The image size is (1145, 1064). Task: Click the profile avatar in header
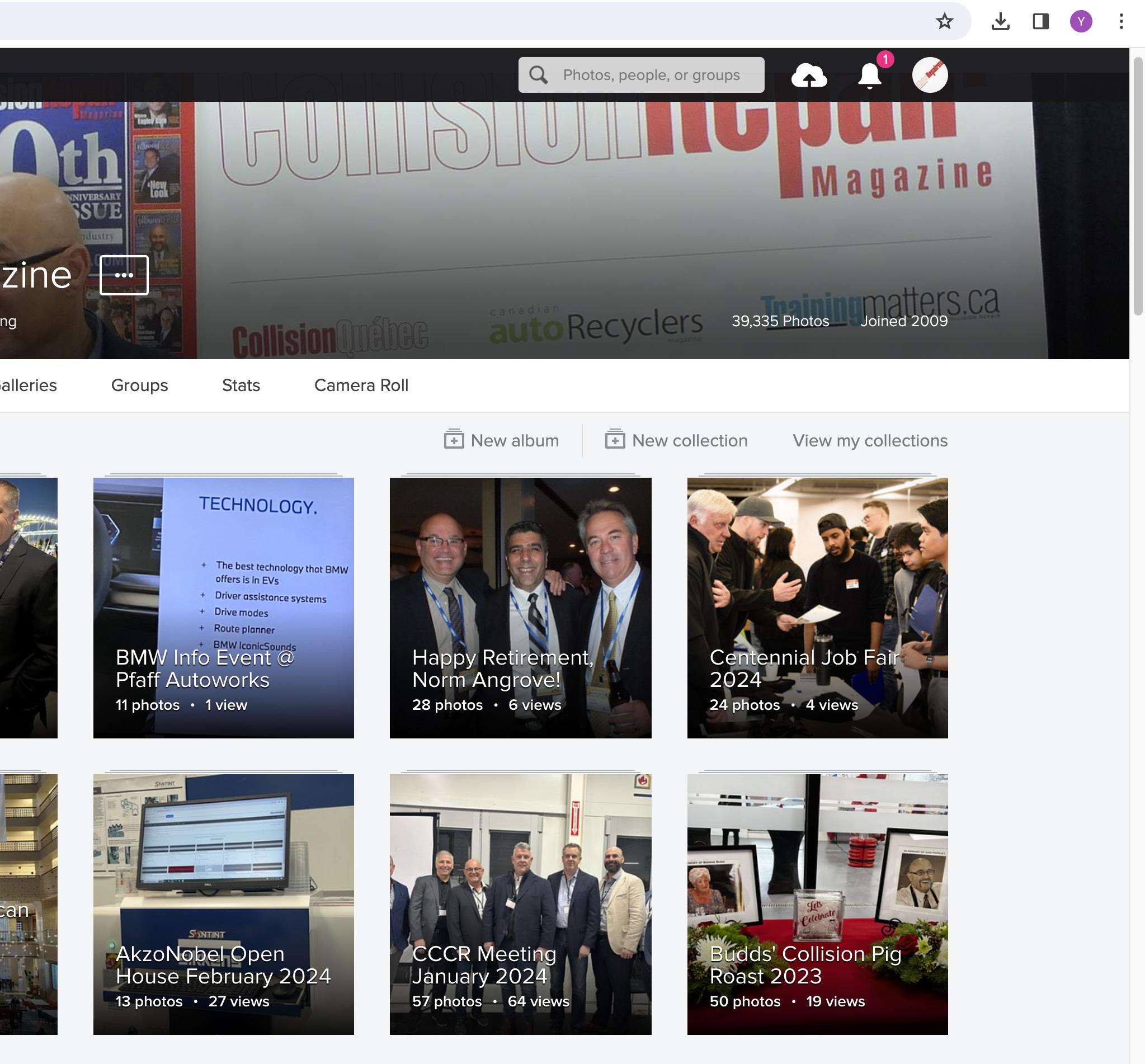pos(930,75)
